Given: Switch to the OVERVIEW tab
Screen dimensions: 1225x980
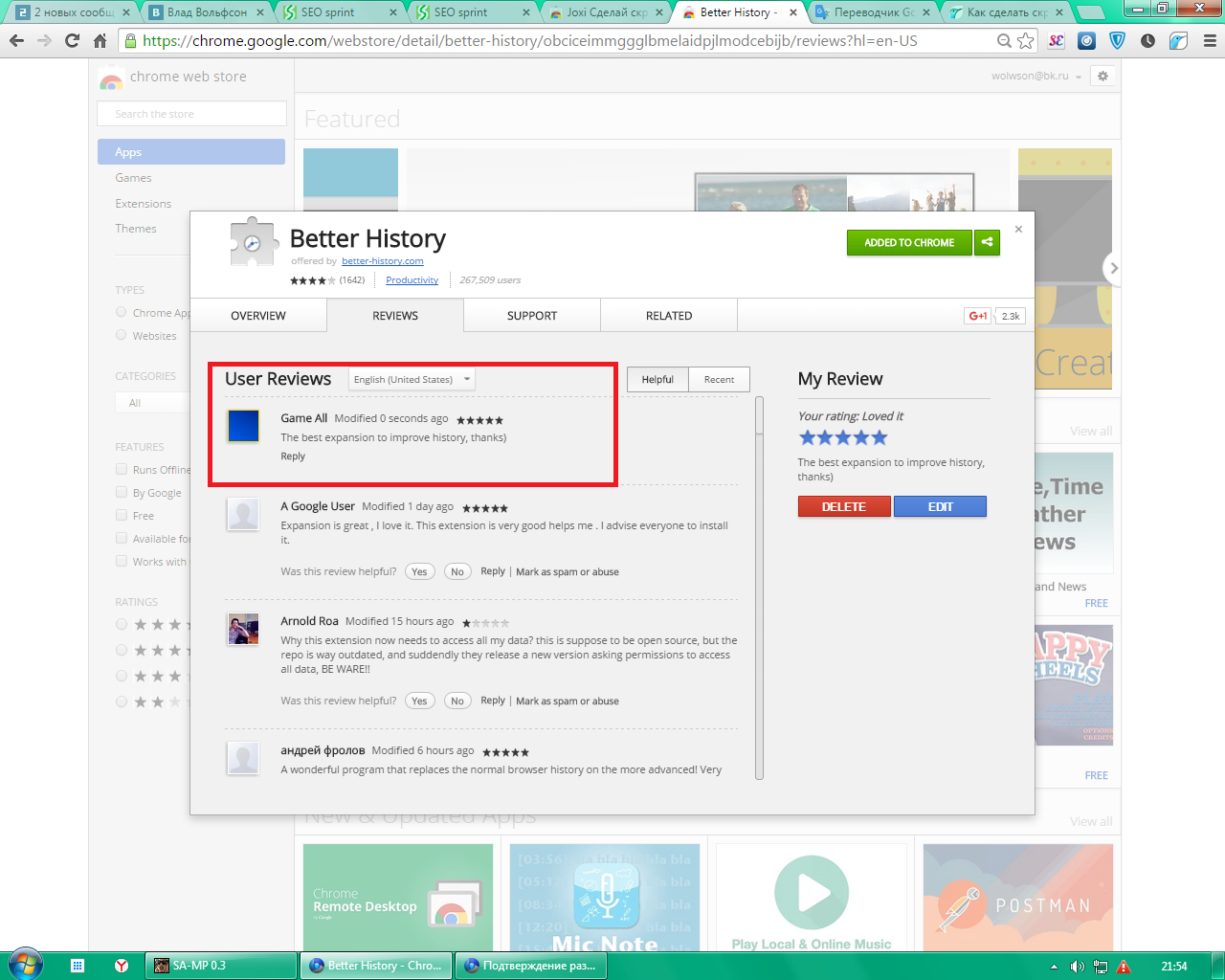Looking at the screenshot, I should [258, 316].
